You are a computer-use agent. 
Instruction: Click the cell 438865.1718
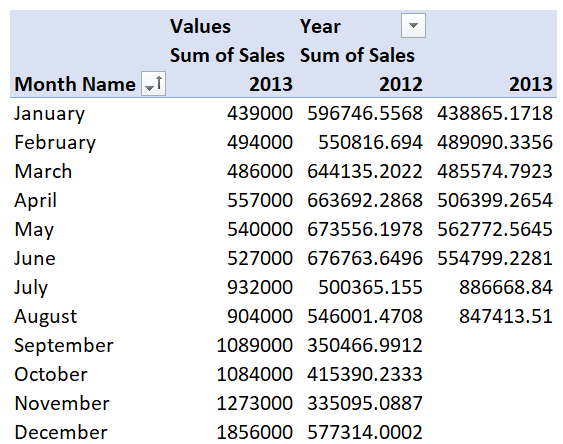495,114
